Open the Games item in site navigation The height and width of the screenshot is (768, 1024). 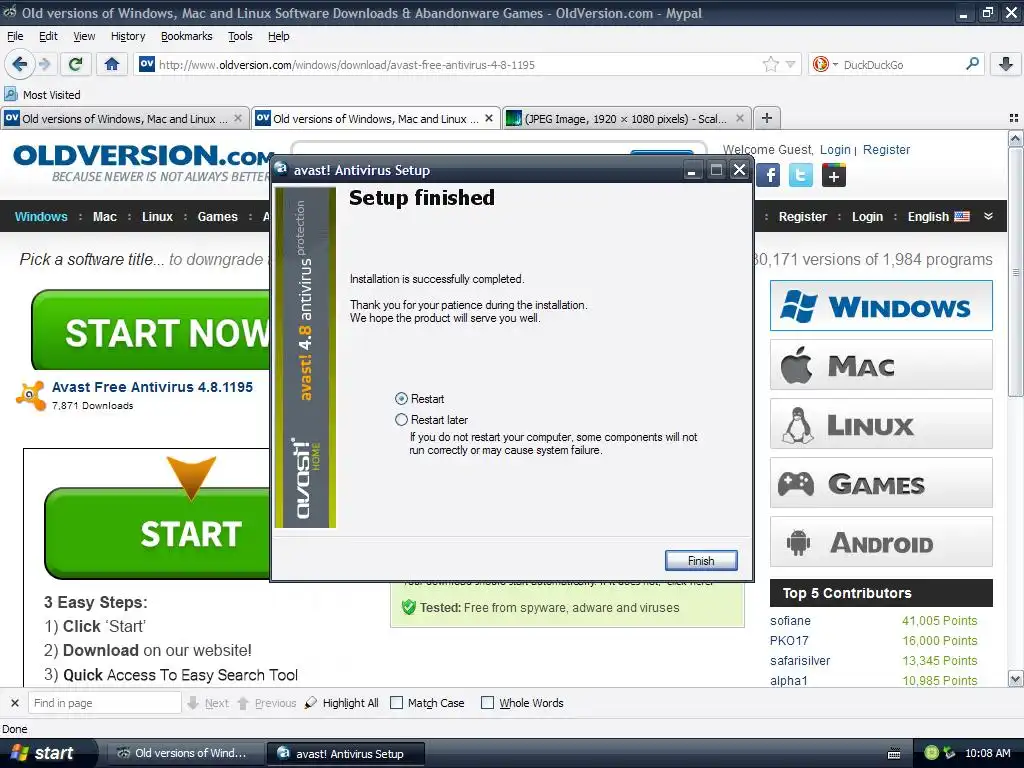click(217, 216)
